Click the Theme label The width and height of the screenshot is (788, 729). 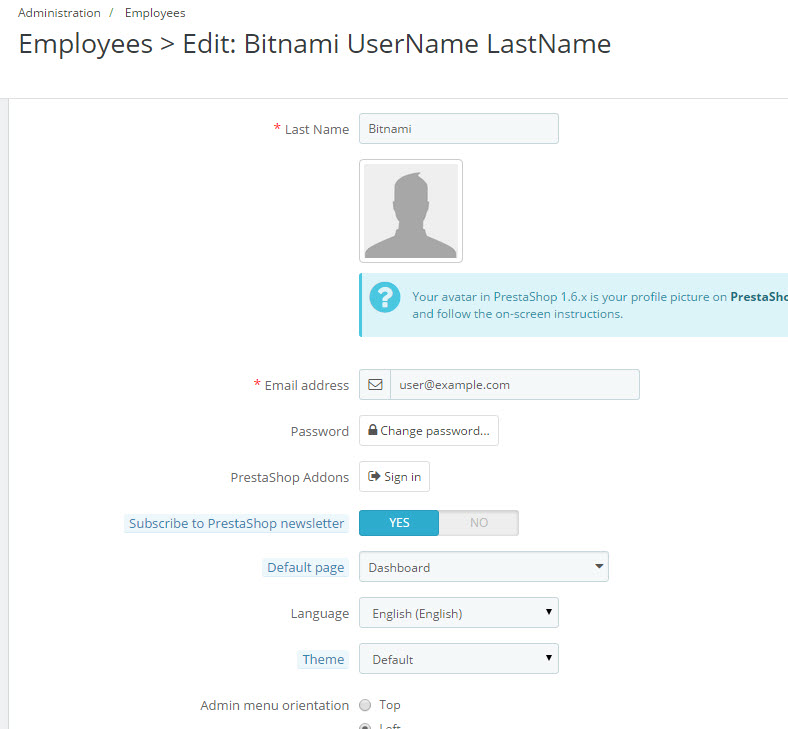323,659
